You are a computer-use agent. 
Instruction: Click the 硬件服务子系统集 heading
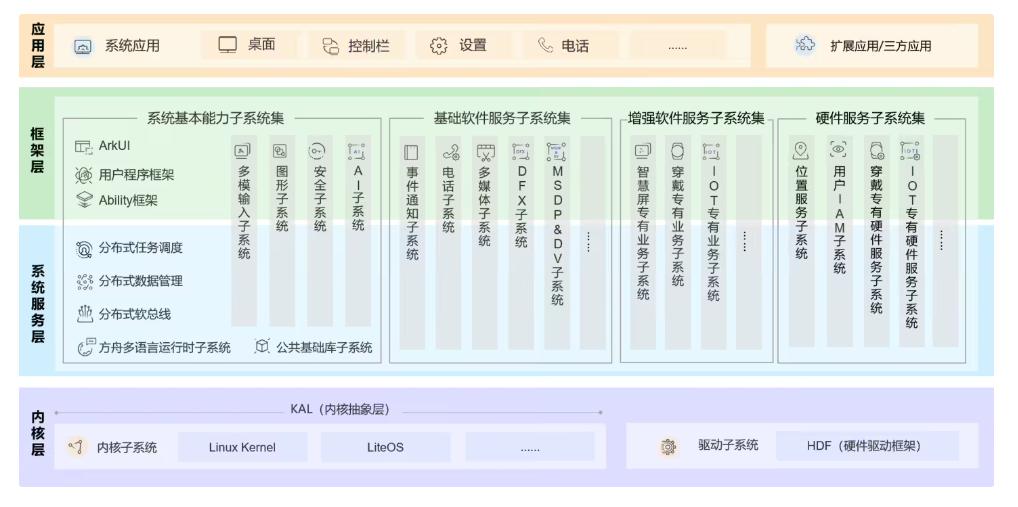coord(871,118)
